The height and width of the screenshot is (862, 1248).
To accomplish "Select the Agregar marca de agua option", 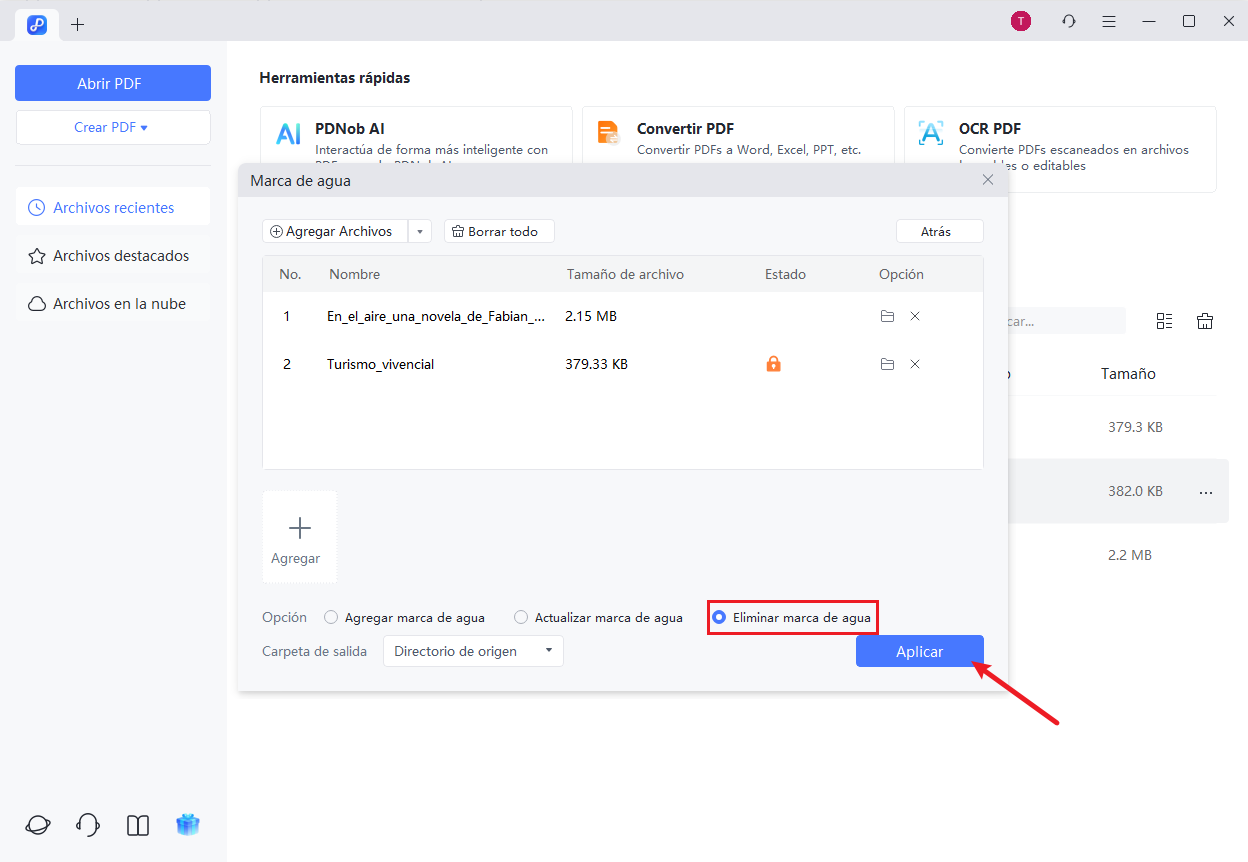I will click(x=331, y=617).
